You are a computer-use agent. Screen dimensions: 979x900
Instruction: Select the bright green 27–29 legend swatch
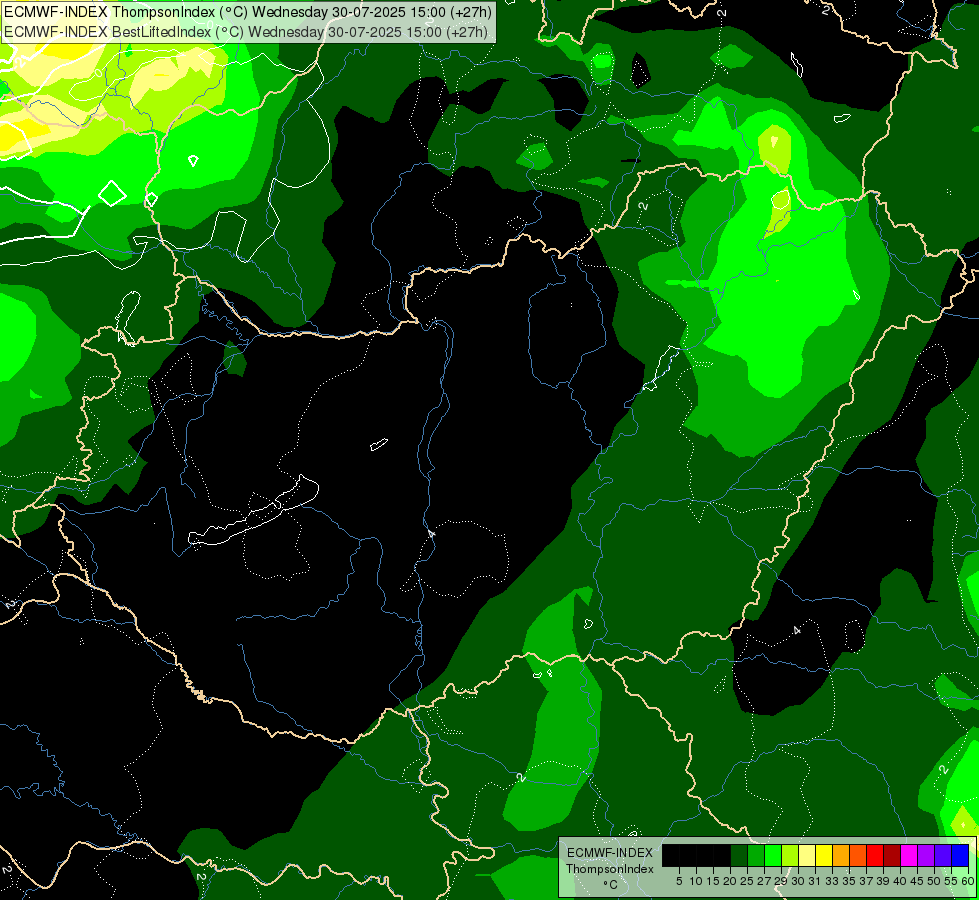click(773, 855)
